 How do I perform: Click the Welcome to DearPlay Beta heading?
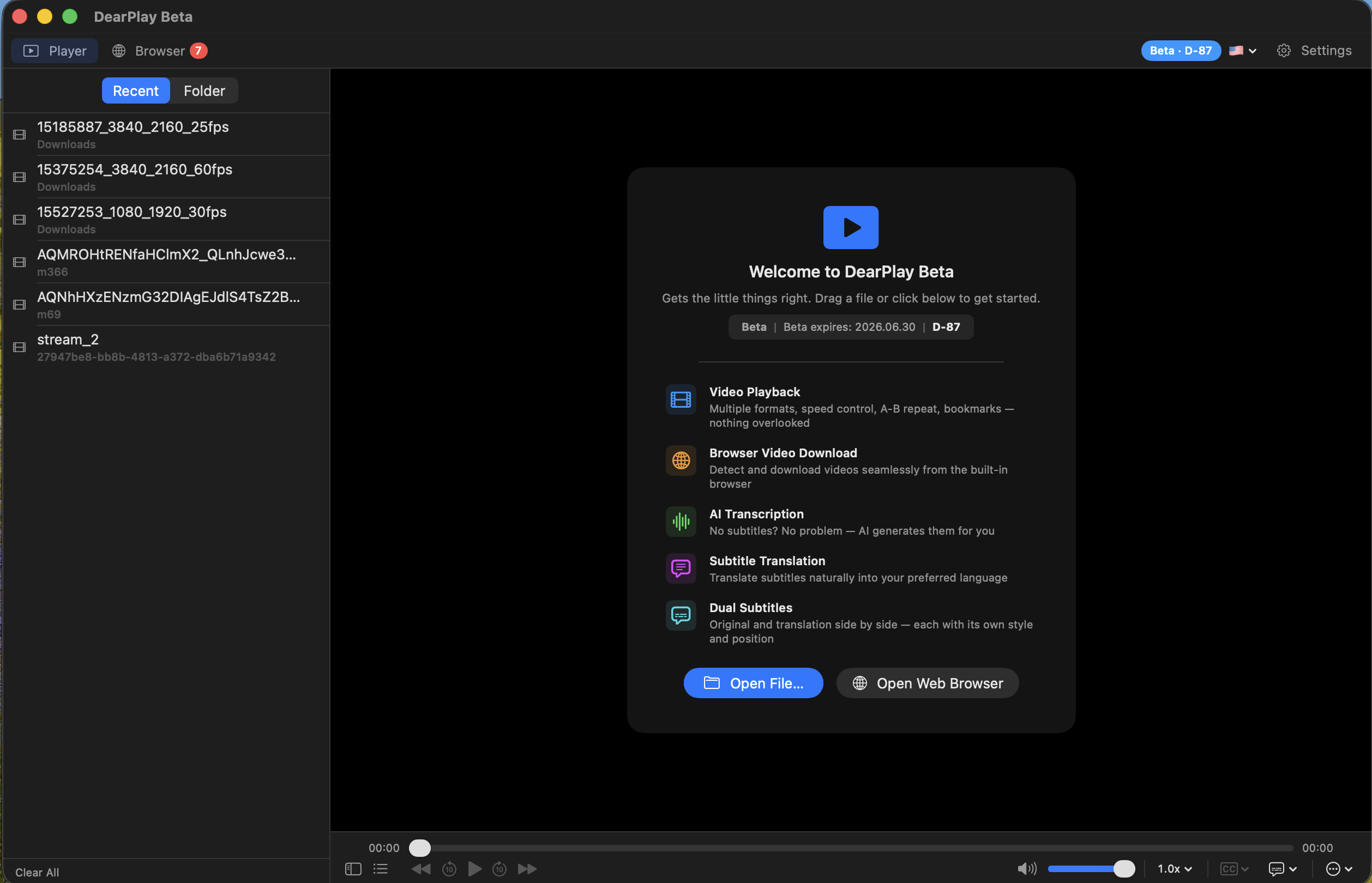[x=851, y=272]
